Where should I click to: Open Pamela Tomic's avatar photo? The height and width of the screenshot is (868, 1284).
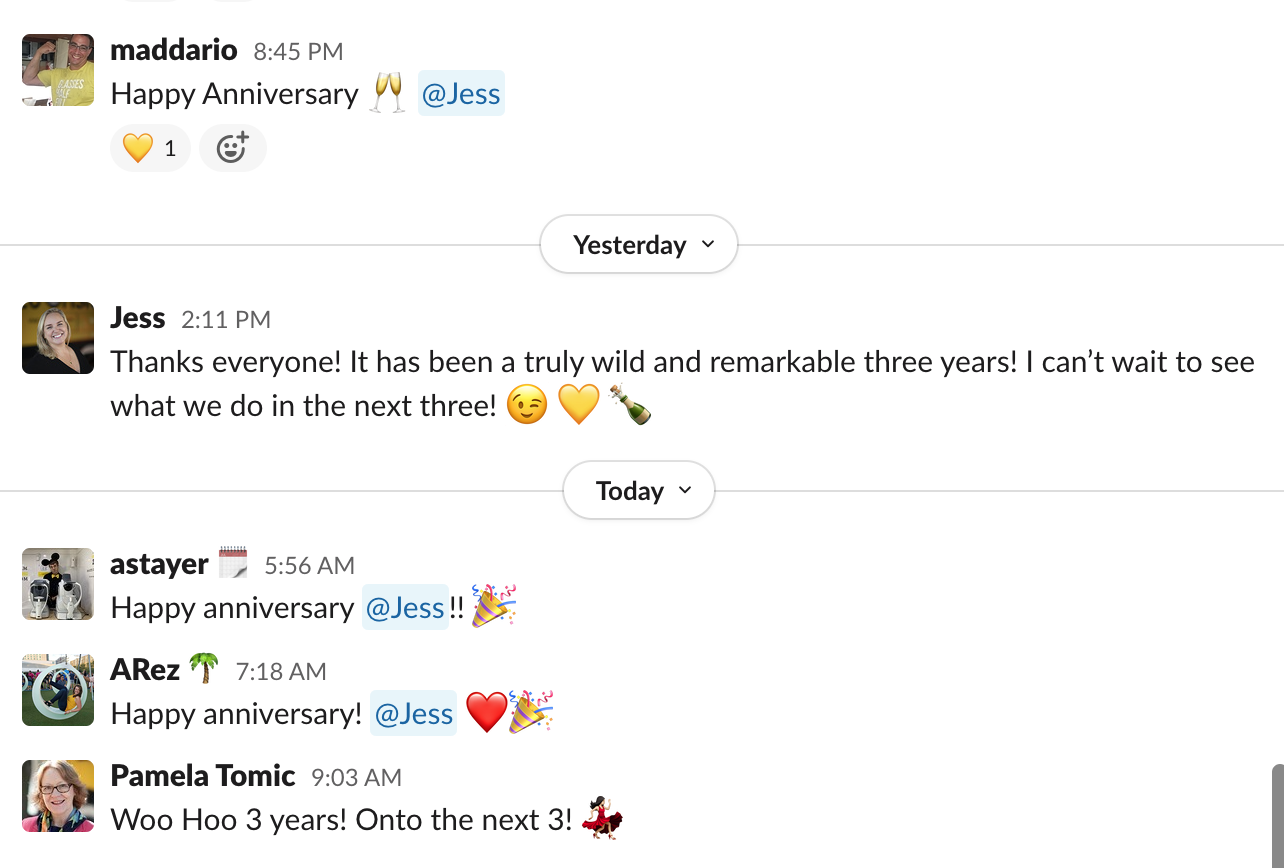(58, 796)
